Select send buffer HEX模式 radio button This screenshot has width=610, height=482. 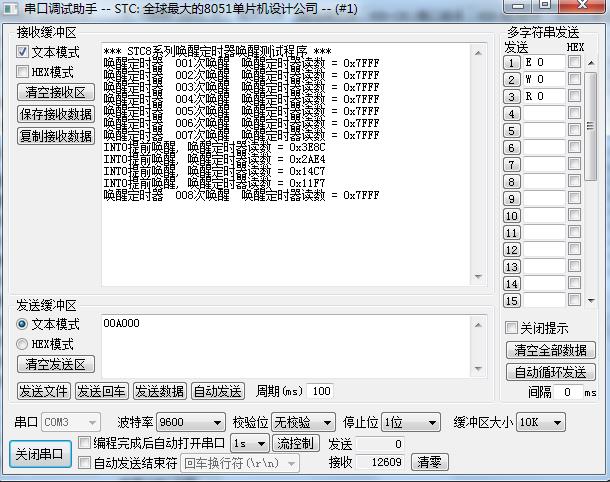click(x=22, y=344)
